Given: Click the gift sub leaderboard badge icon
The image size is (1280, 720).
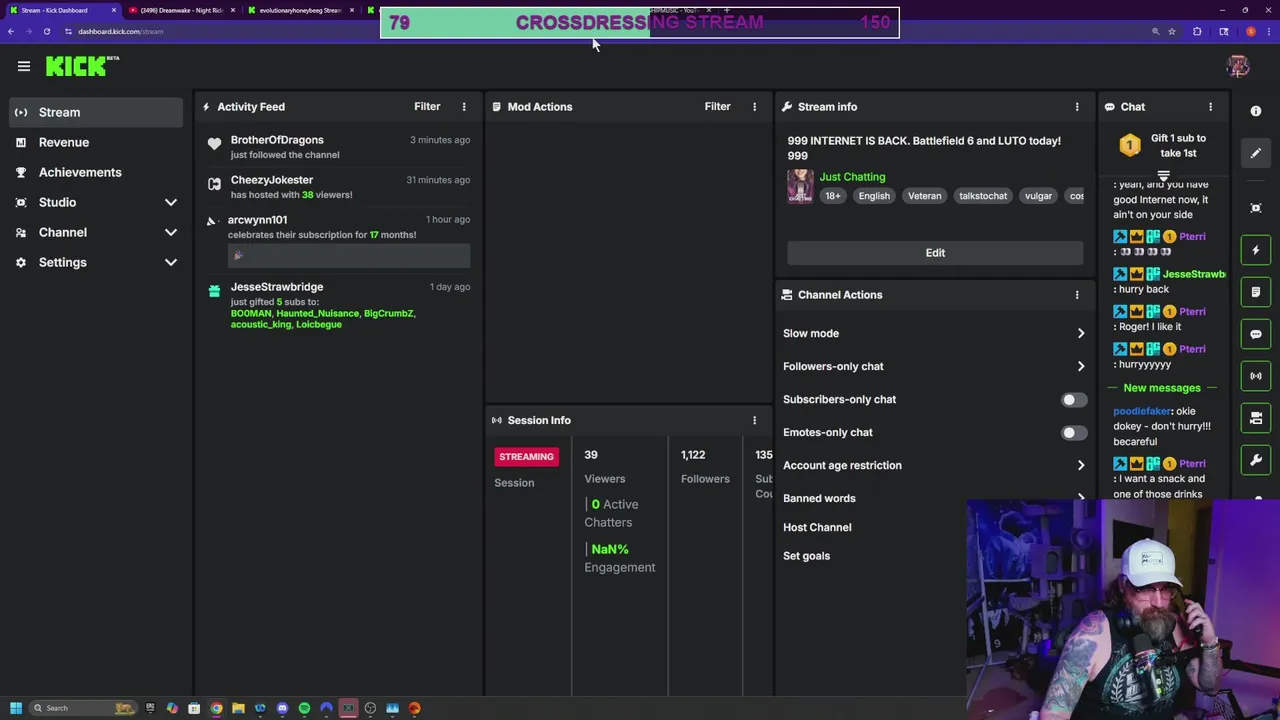Looking at the screenshot, I should coord(1129,146).
